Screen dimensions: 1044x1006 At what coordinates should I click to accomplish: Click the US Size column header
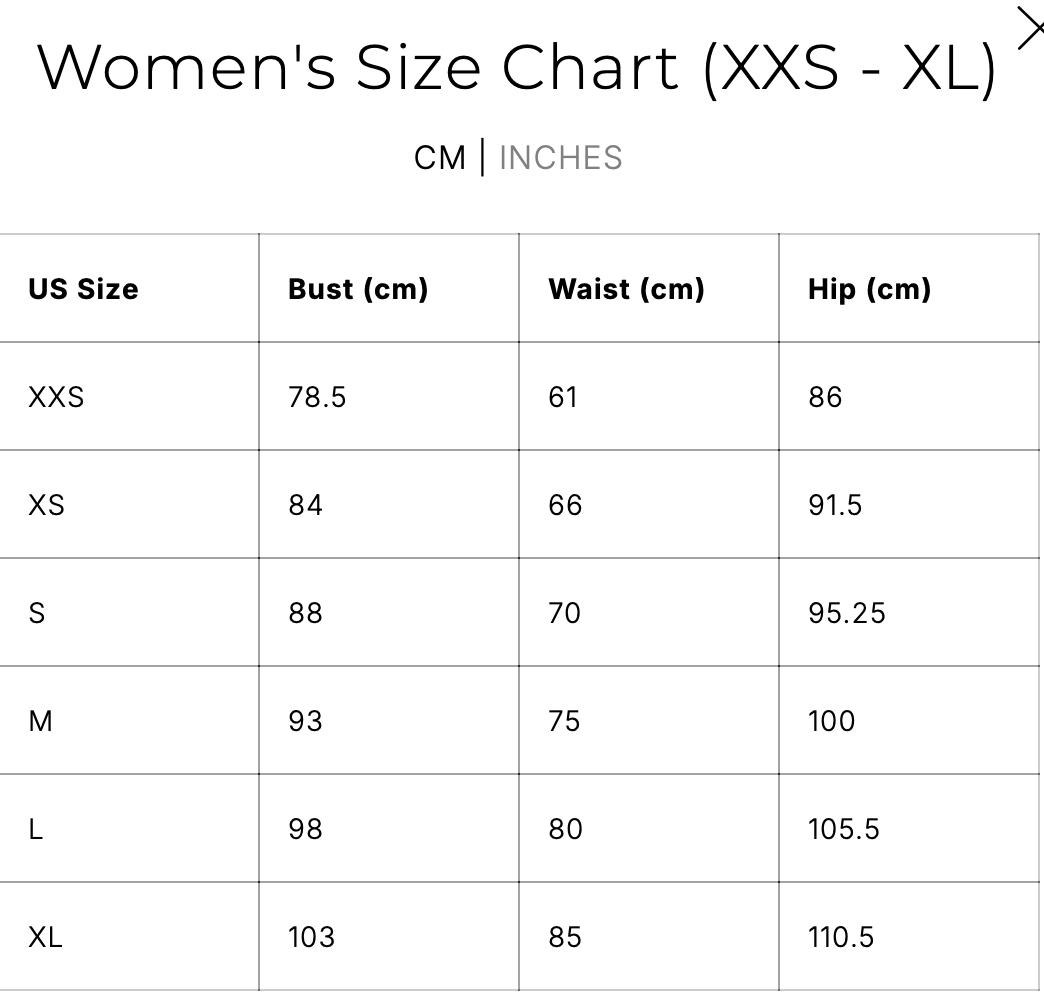(x=83, y=289)
